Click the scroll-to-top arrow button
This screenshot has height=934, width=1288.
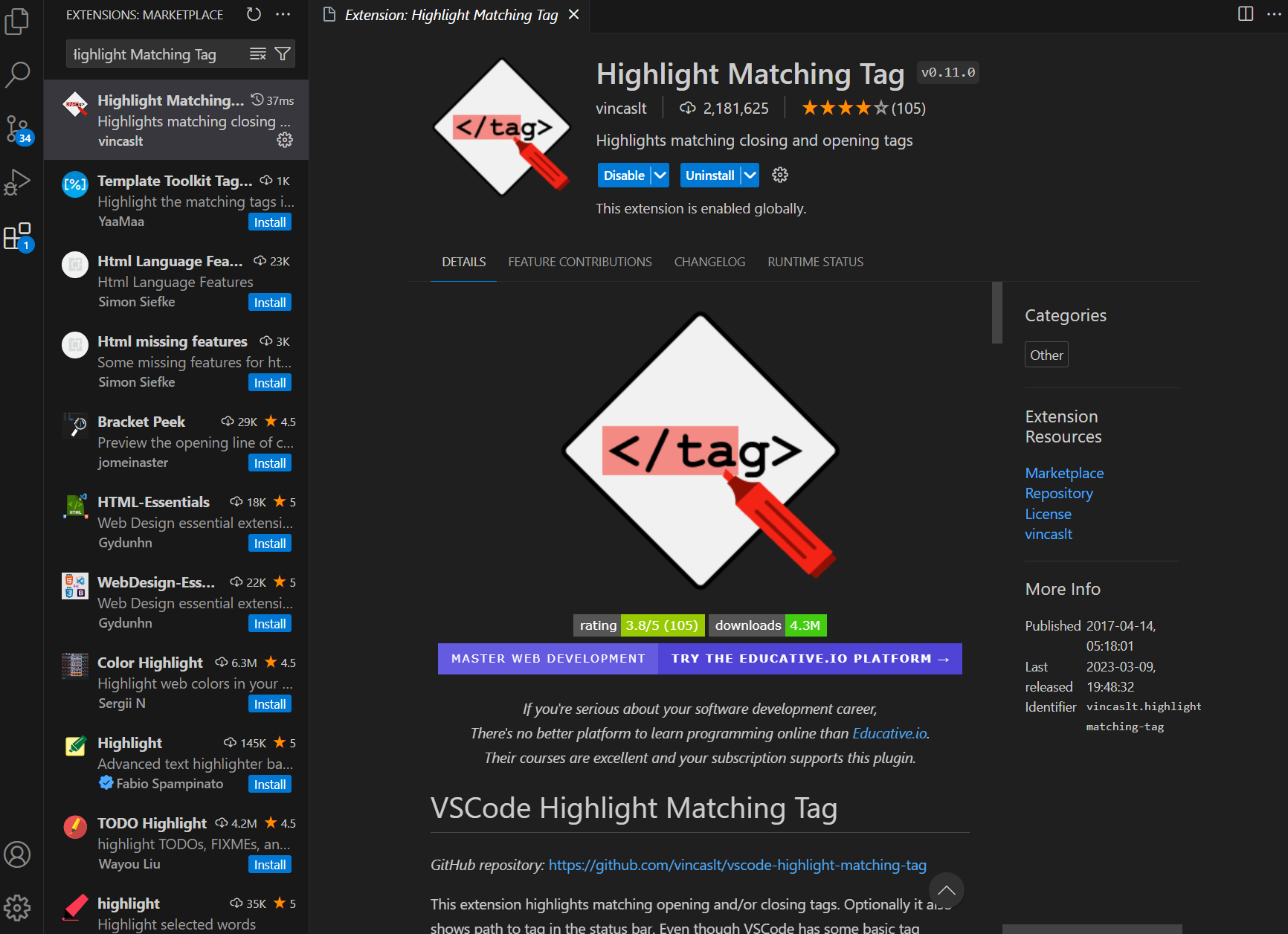coord(947,890)
